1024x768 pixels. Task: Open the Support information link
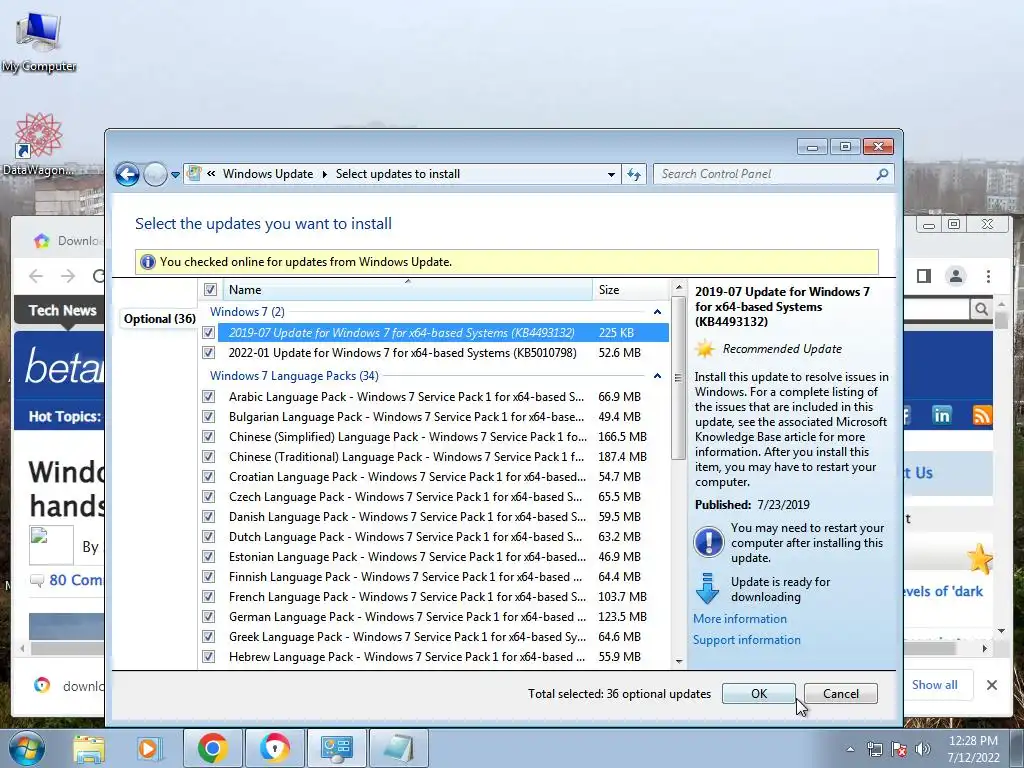(x=746, y=640)
